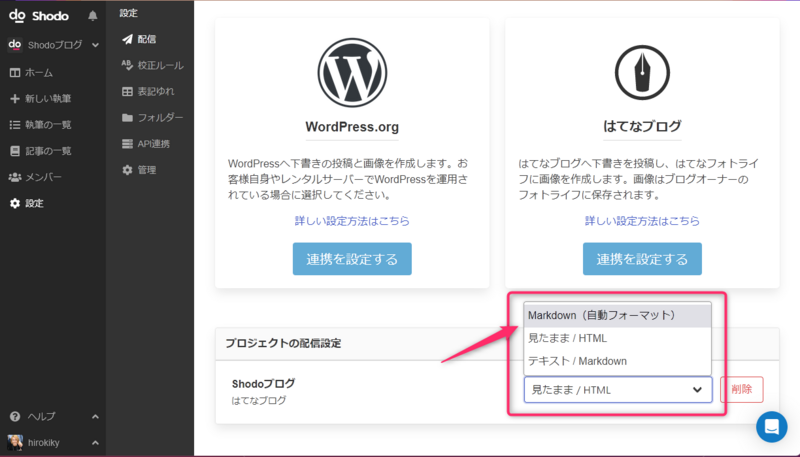Click WordPress.org heading
The width and height of the screenshot is (800, 457).
352,127
